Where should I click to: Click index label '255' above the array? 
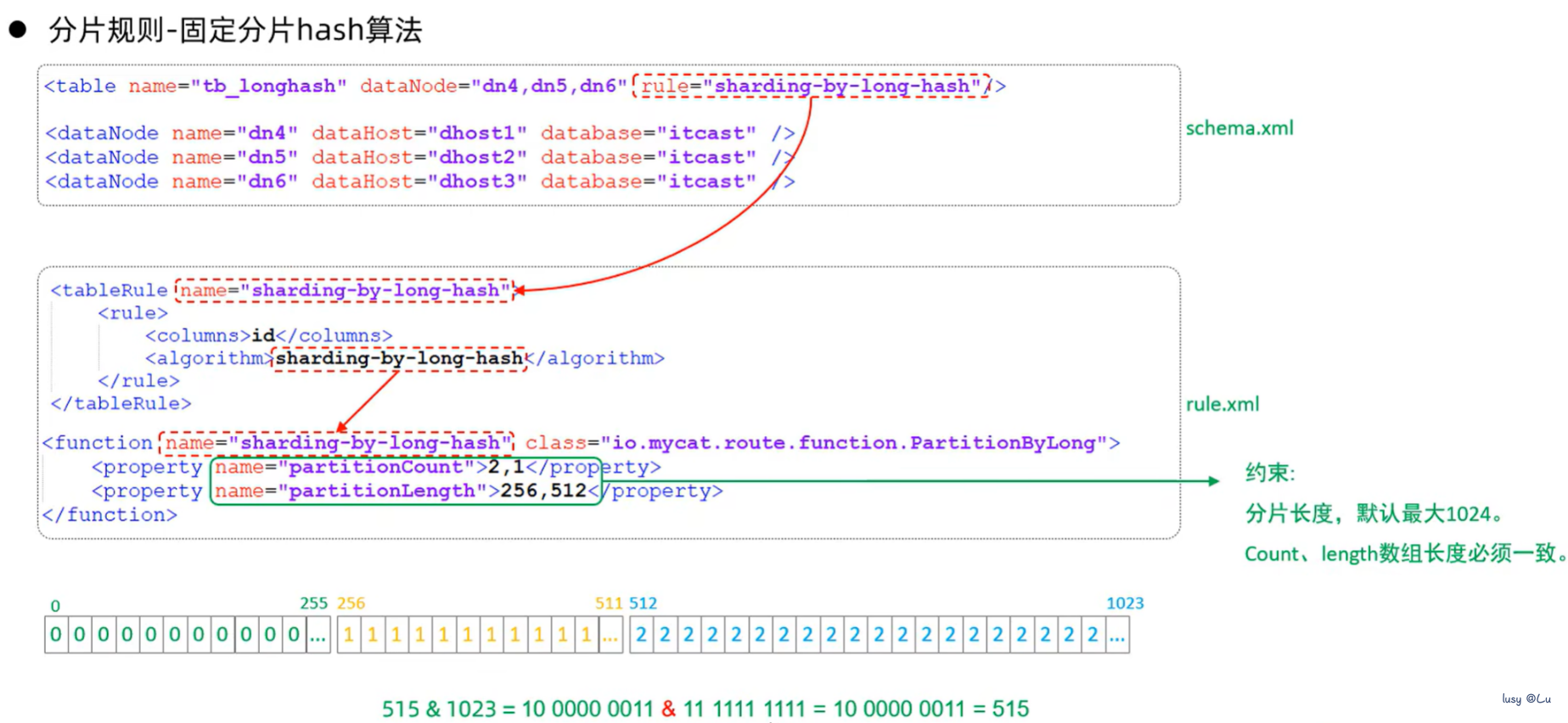(313, 603)
